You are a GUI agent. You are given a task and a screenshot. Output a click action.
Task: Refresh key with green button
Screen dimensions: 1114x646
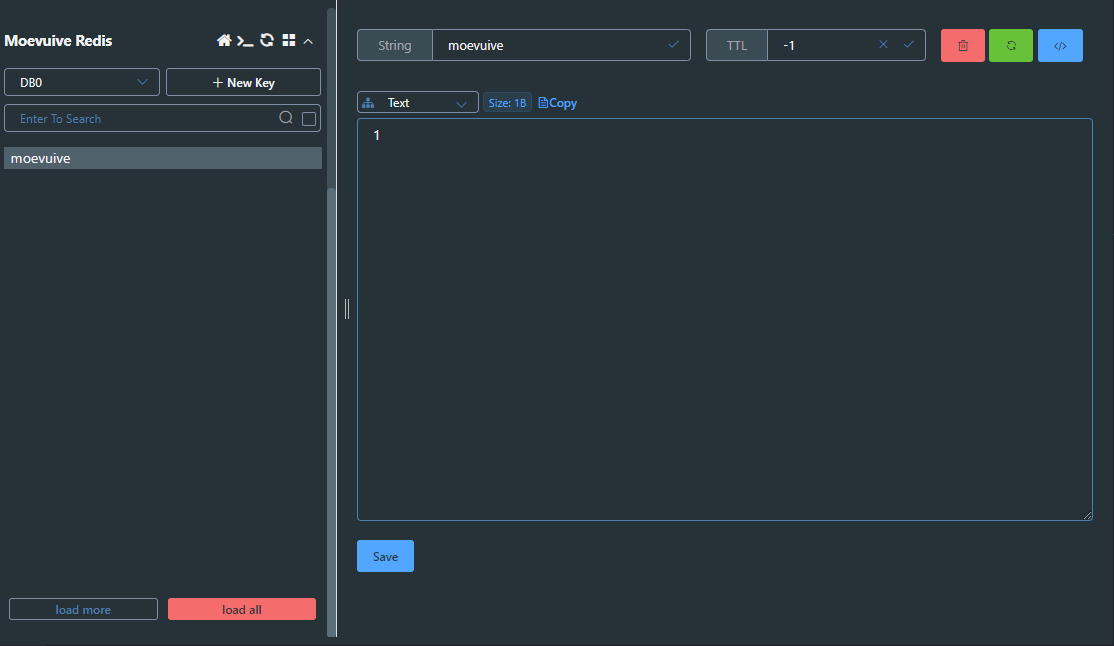[x=1011, y=45]
